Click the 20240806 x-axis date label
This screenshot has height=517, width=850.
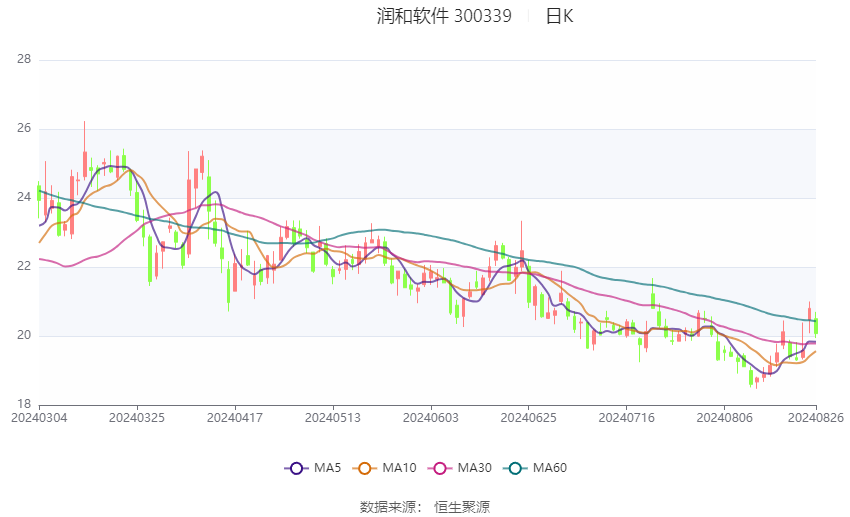tap(725, 418)
